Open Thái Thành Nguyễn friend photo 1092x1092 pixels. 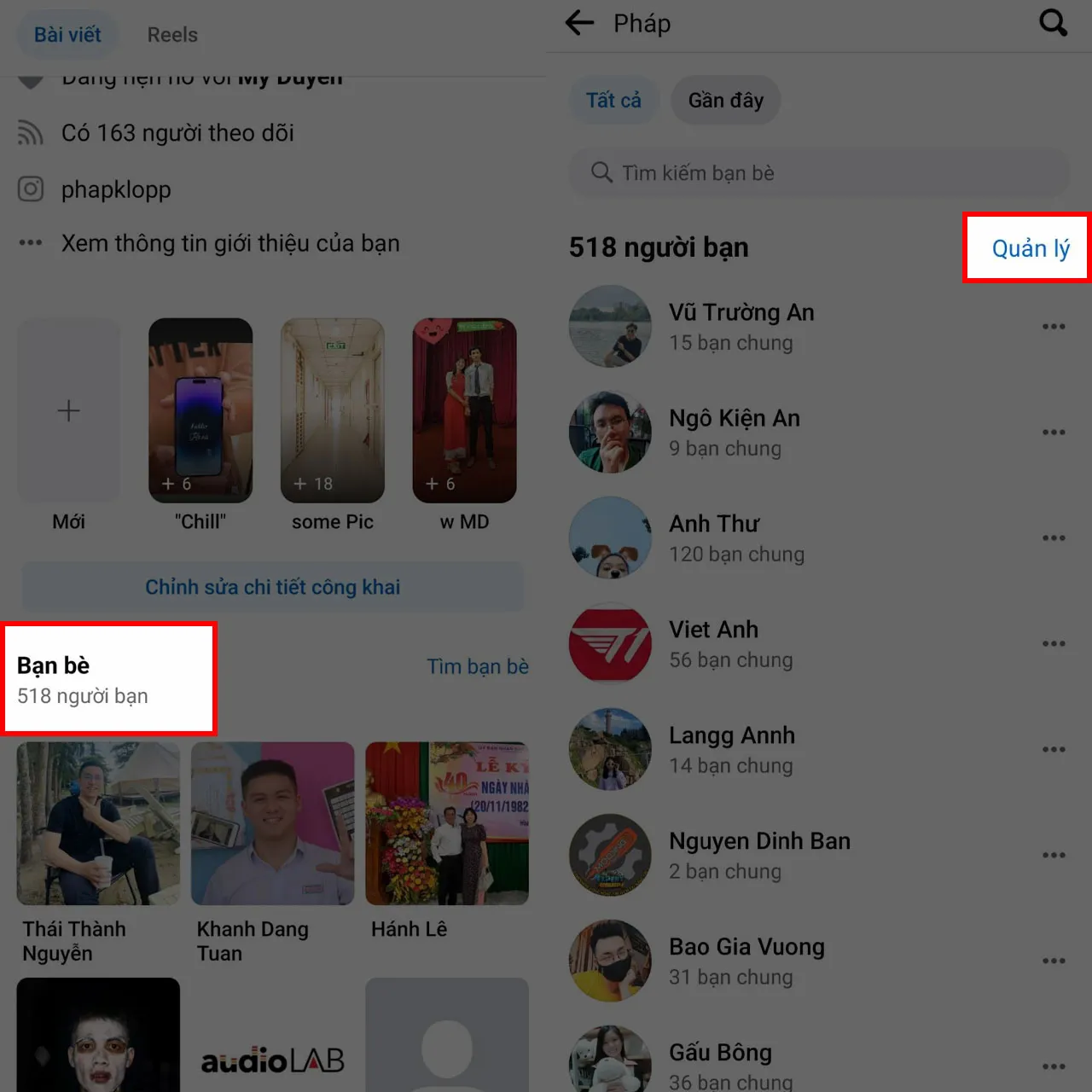[98, 823]
